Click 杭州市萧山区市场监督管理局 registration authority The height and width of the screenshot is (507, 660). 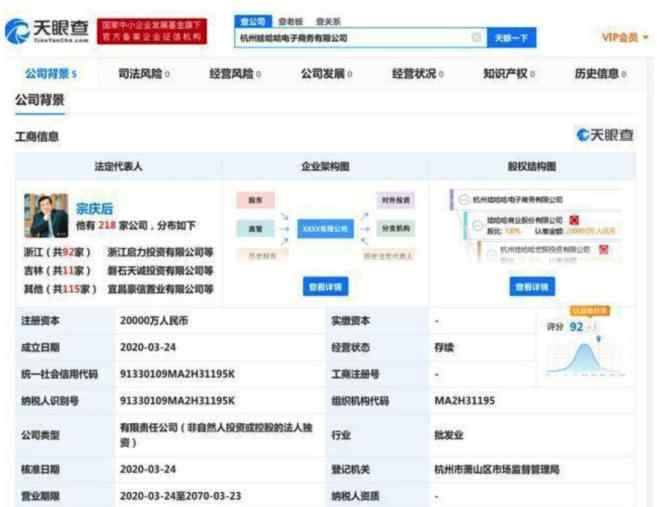497,469
